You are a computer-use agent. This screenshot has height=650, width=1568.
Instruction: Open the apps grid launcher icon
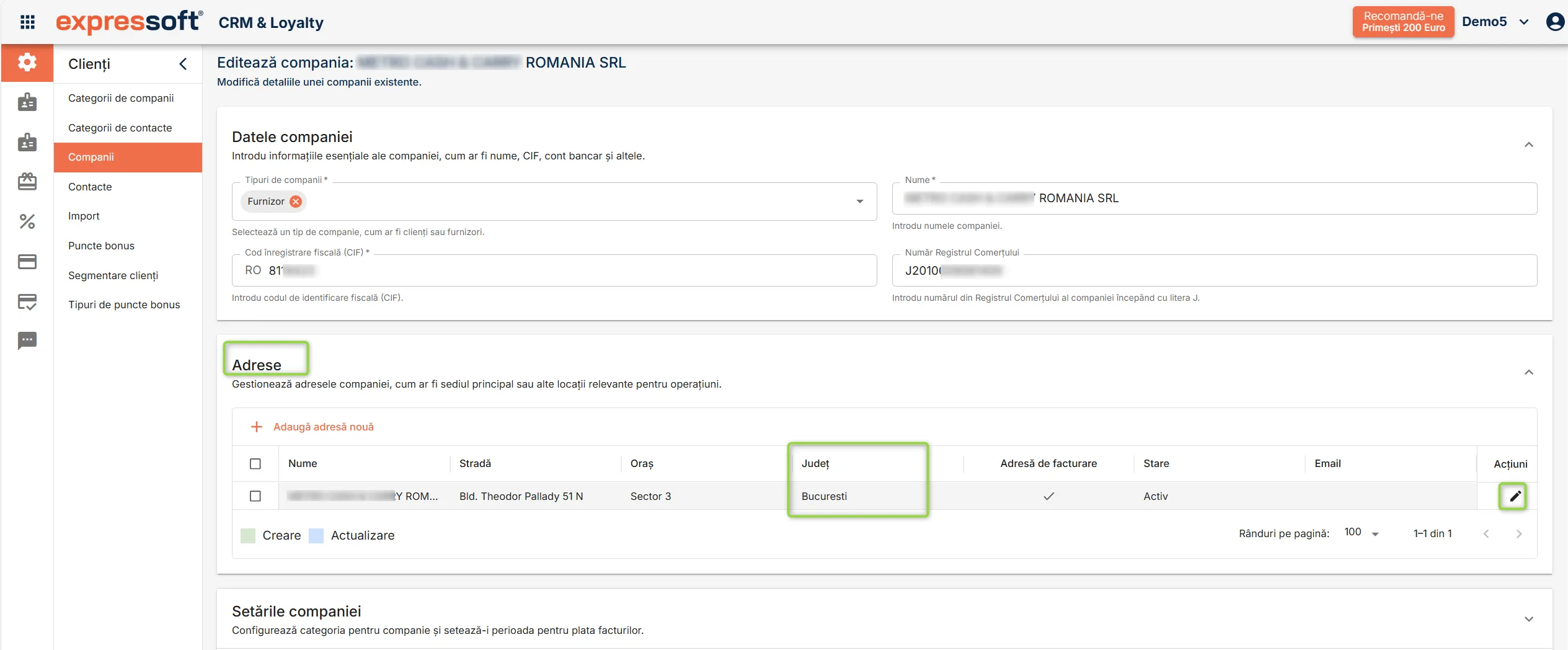click(27, 22)
